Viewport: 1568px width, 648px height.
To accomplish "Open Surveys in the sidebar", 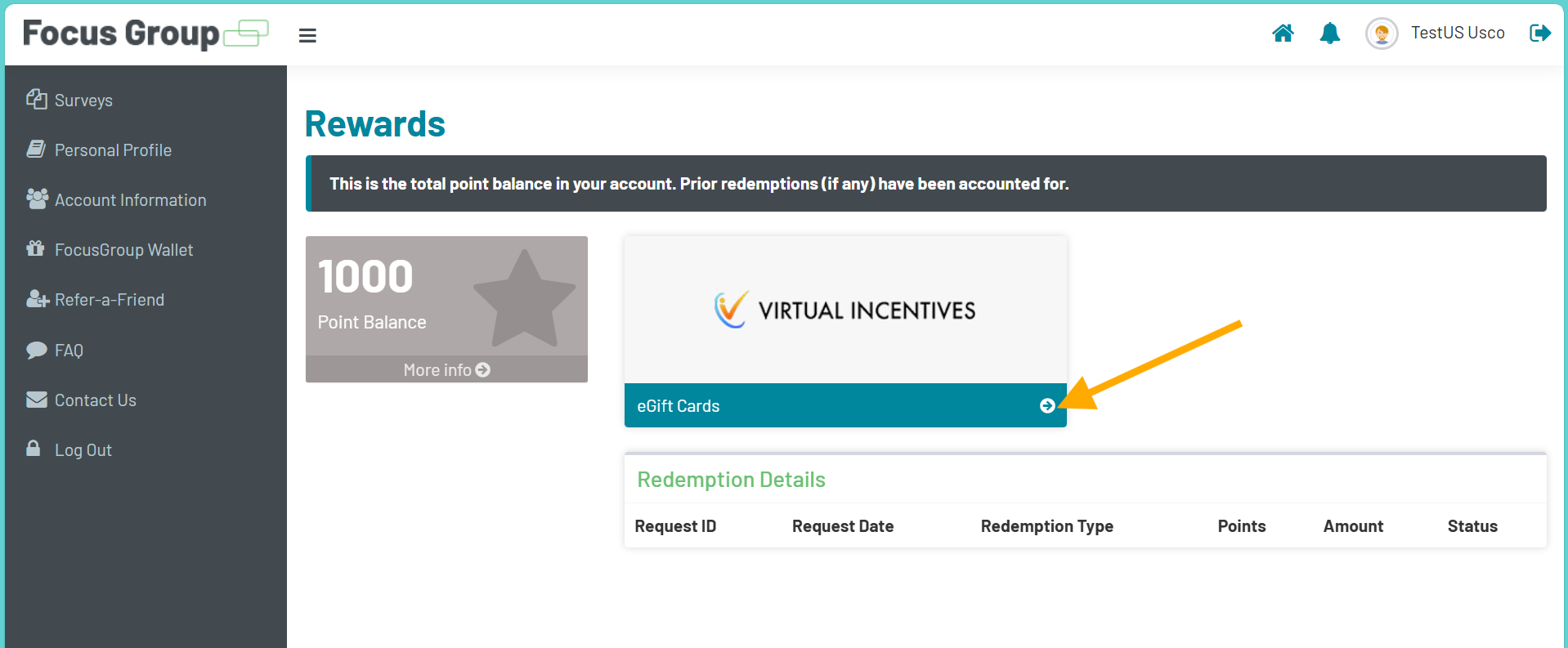I will tap(83, 101).
